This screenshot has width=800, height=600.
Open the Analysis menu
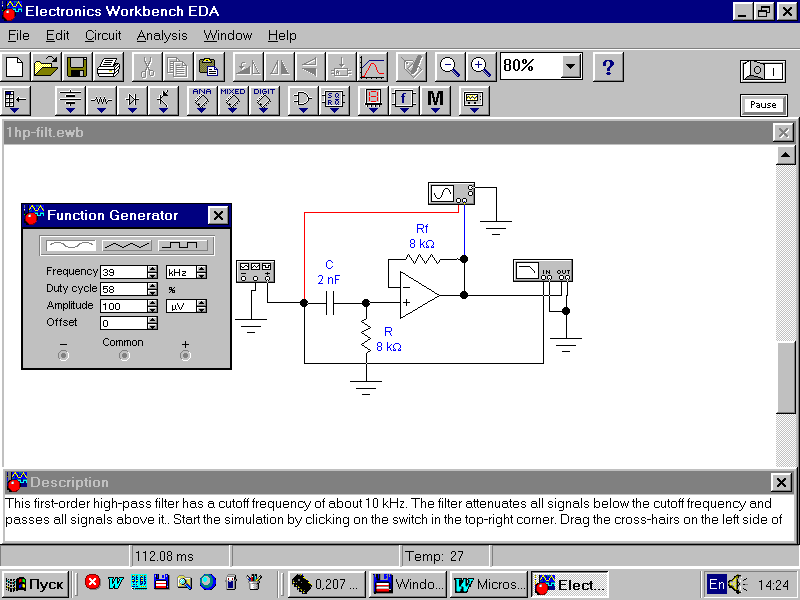(162, 36)
